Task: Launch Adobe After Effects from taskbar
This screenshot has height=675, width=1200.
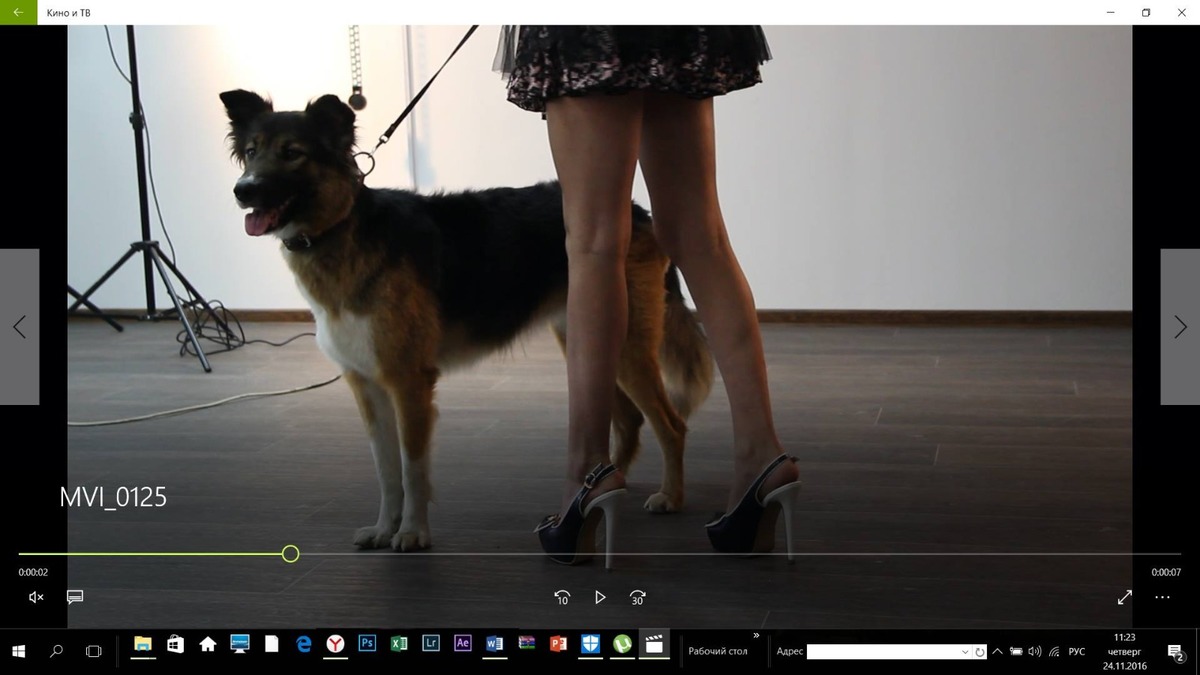Action: (x=462, y=644)
